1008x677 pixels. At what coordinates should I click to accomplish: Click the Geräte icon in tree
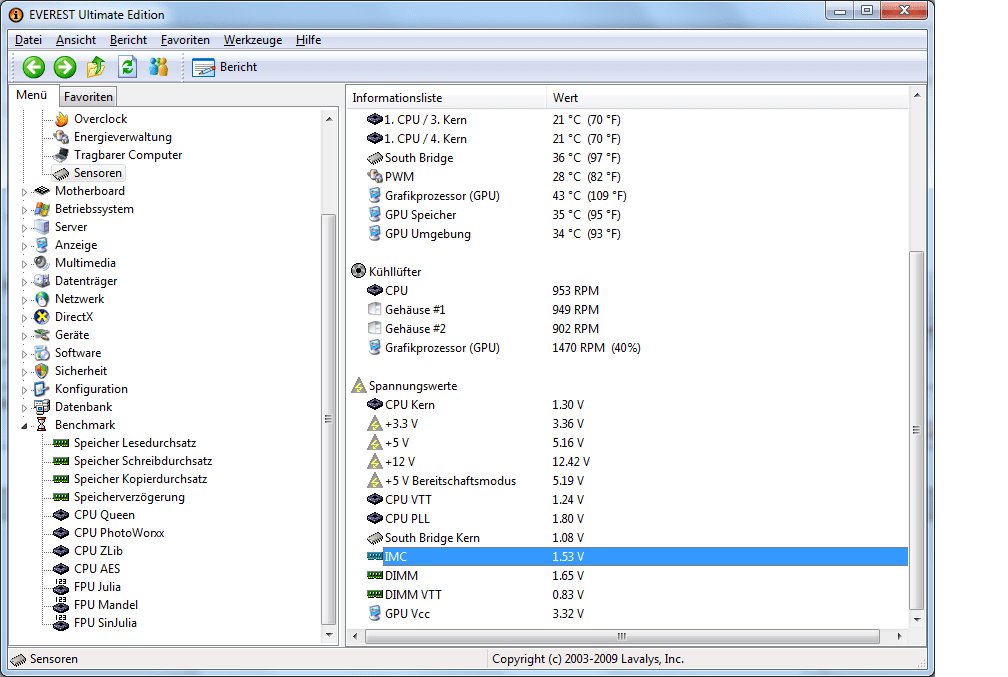(42, 335)
